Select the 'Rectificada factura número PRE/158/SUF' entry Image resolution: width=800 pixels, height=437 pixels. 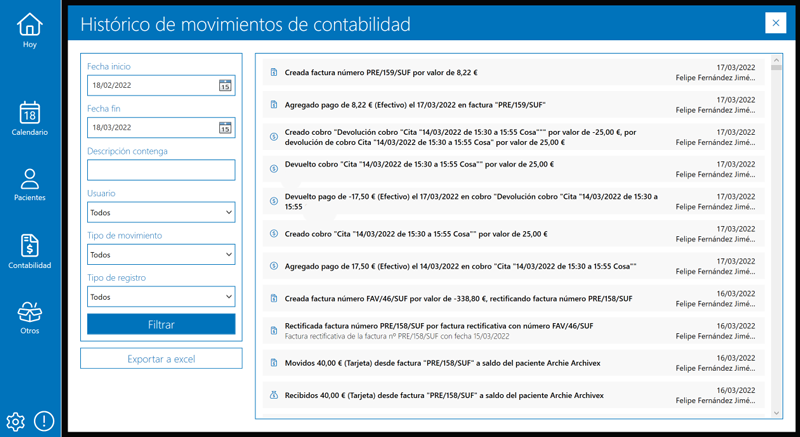(440, 326)
